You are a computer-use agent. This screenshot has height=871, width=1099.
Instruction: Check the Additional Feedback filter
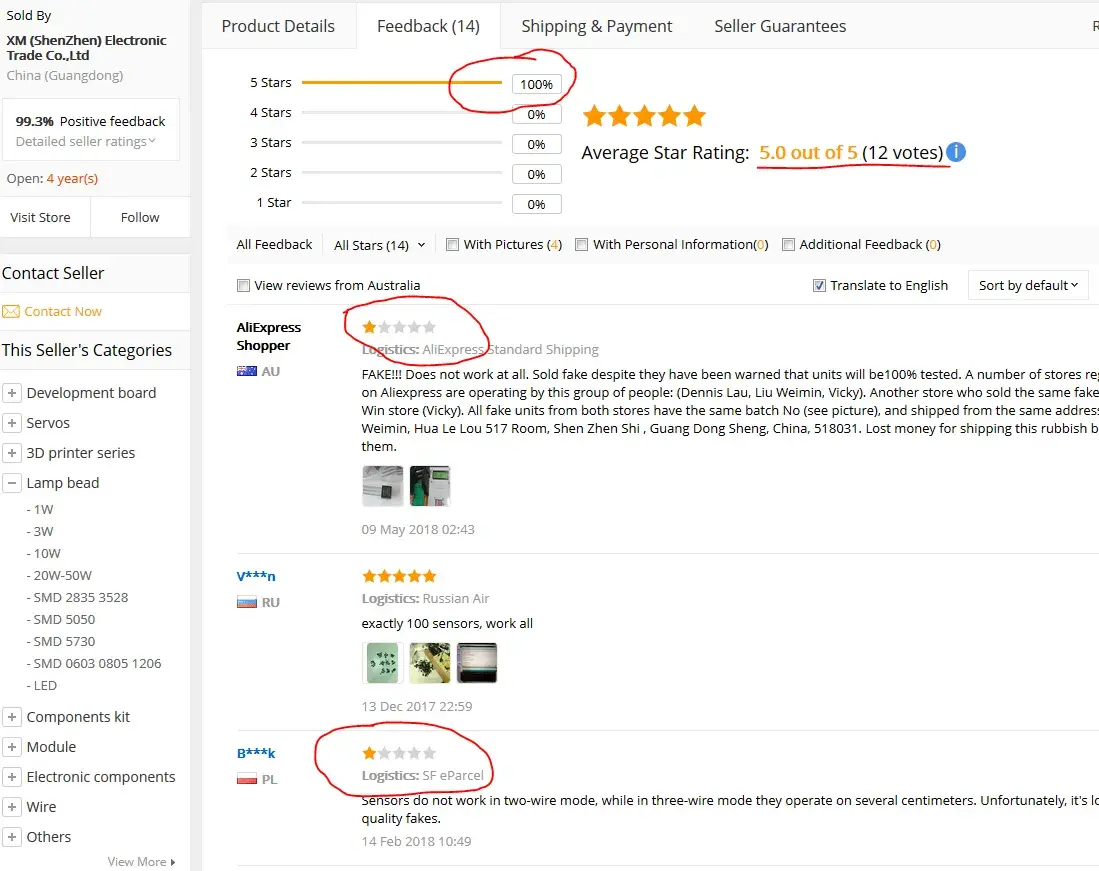[789, 244]
